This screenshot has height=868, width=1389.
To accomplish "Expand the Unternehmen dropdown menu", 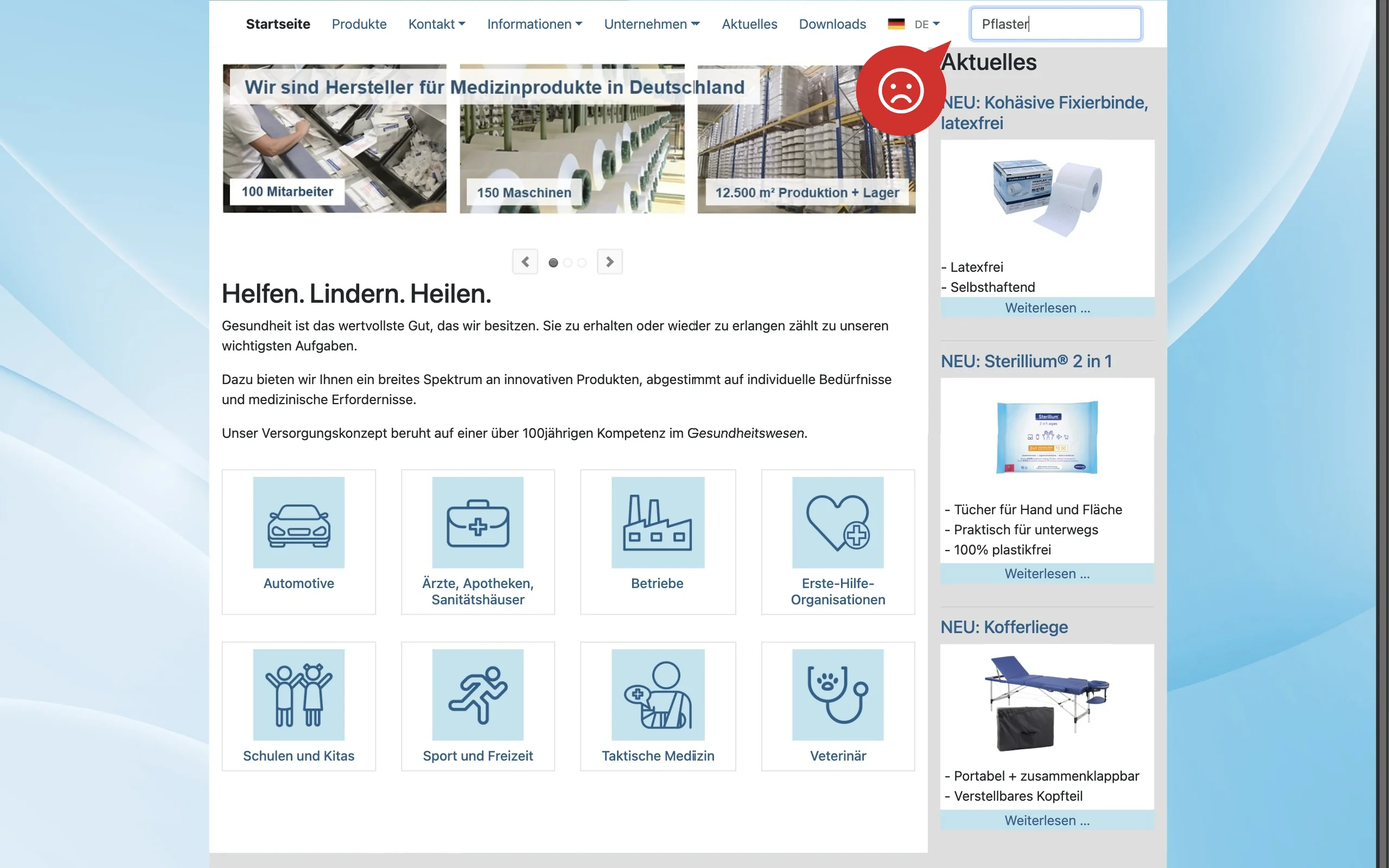I will (652, 24).
